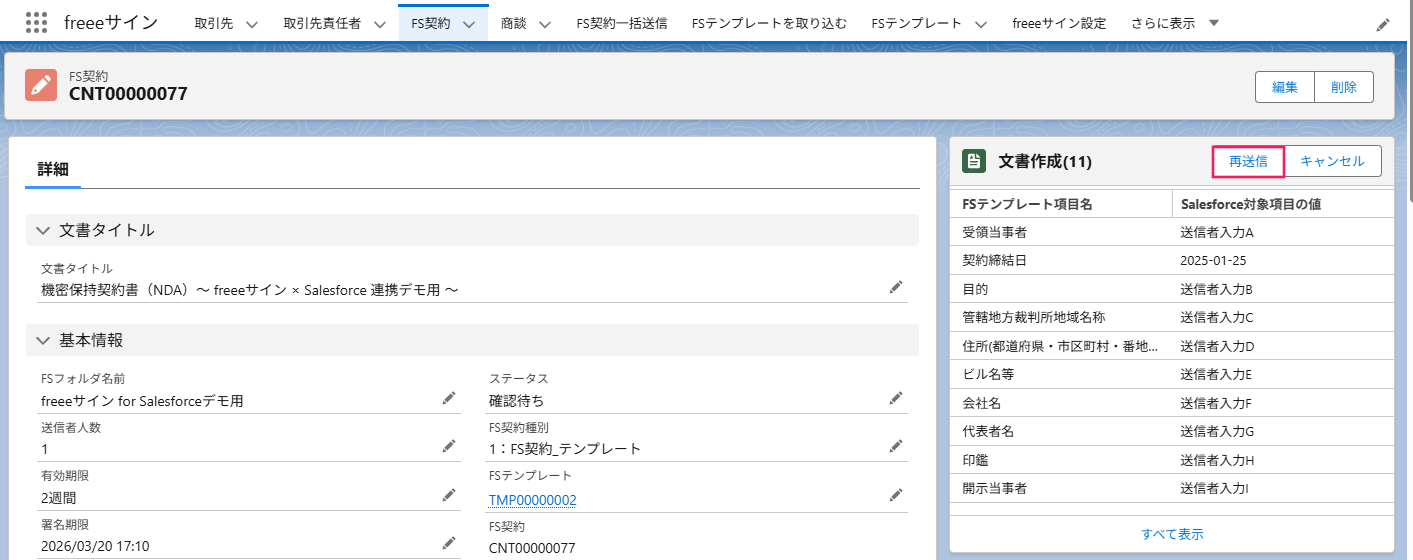This screenshot has width=1413, height=560.
Task: Click the record name CNT00000077 in header
Action: [128, 94]
